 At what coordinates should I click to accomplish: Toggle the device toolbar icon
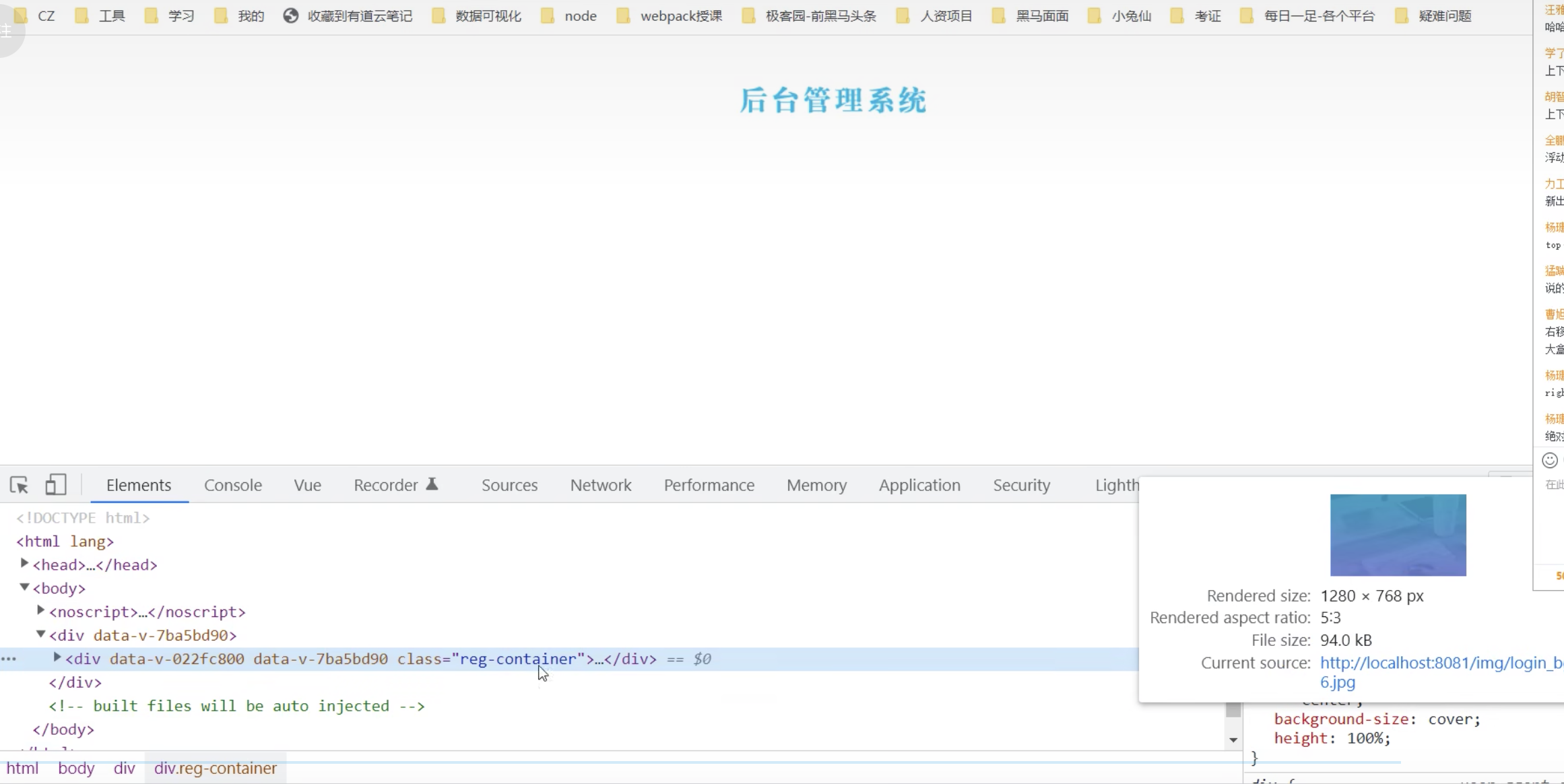point(55,485)
